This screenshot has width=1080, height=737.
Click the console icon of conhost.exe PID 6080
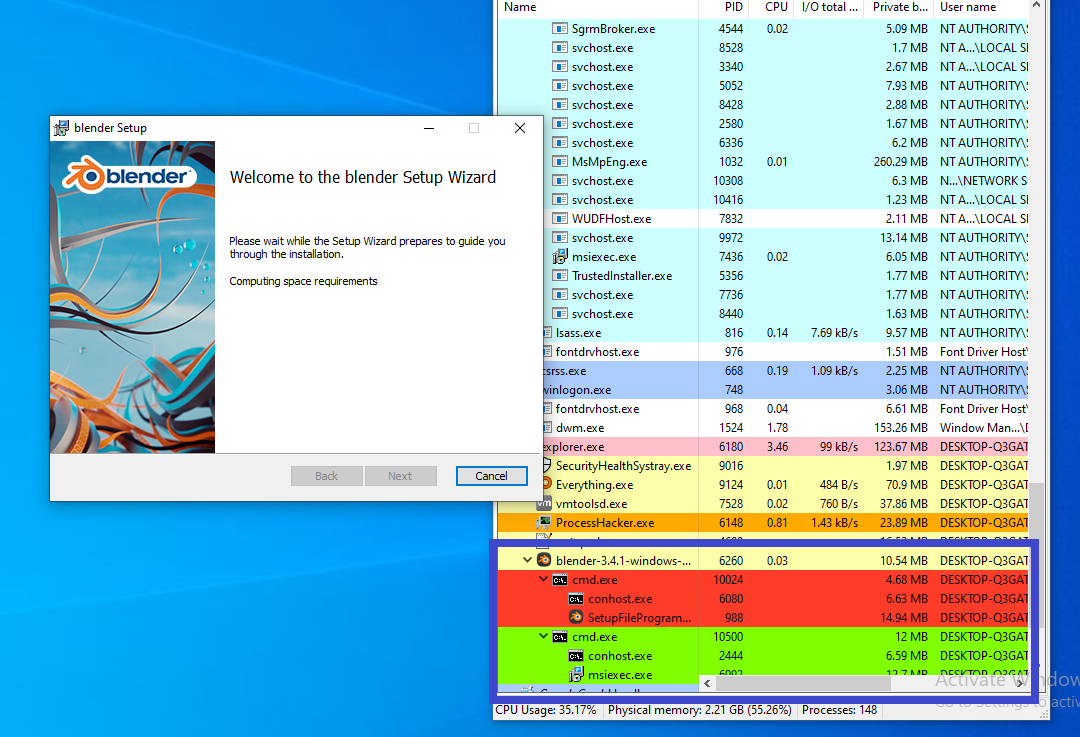576,598
